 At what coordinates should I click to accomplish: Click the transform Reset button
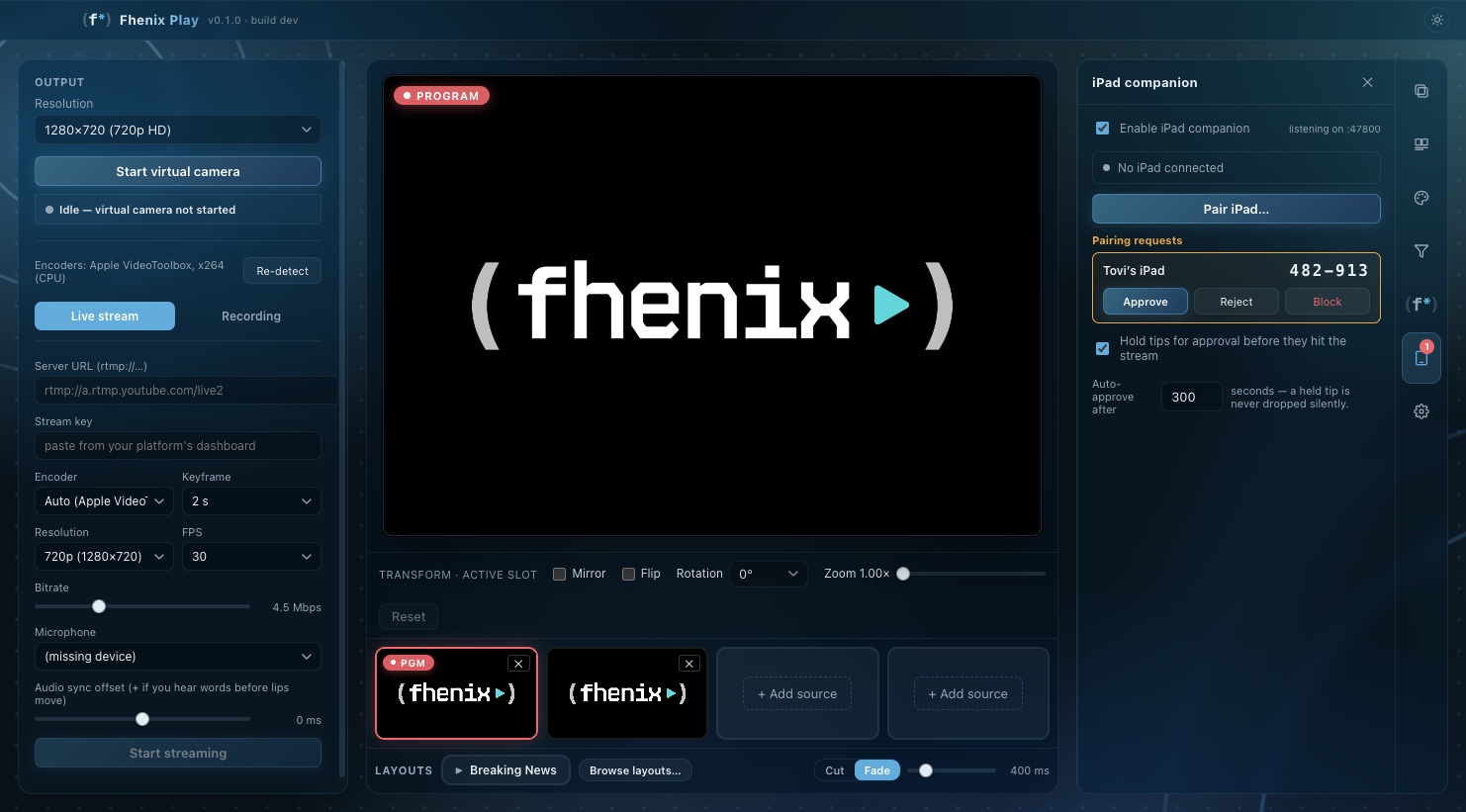pyautogui.click(x=409, y=617)
